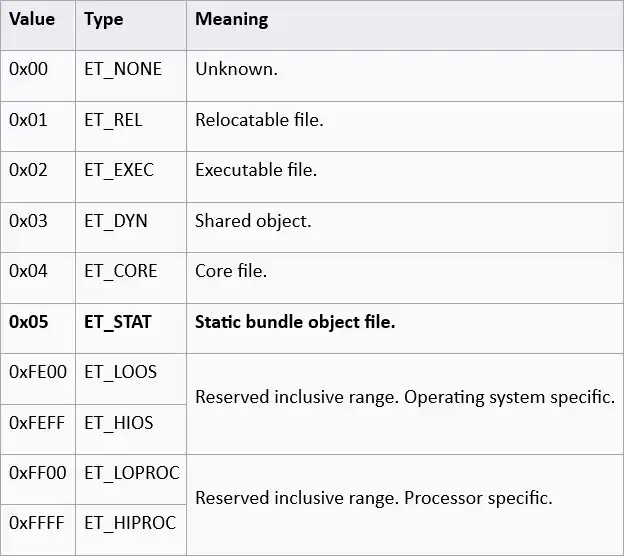Click the 'Relocatable file.' meaning cell
The width and height of the screenshot is (624, 556).
click(x=405, y=127)
